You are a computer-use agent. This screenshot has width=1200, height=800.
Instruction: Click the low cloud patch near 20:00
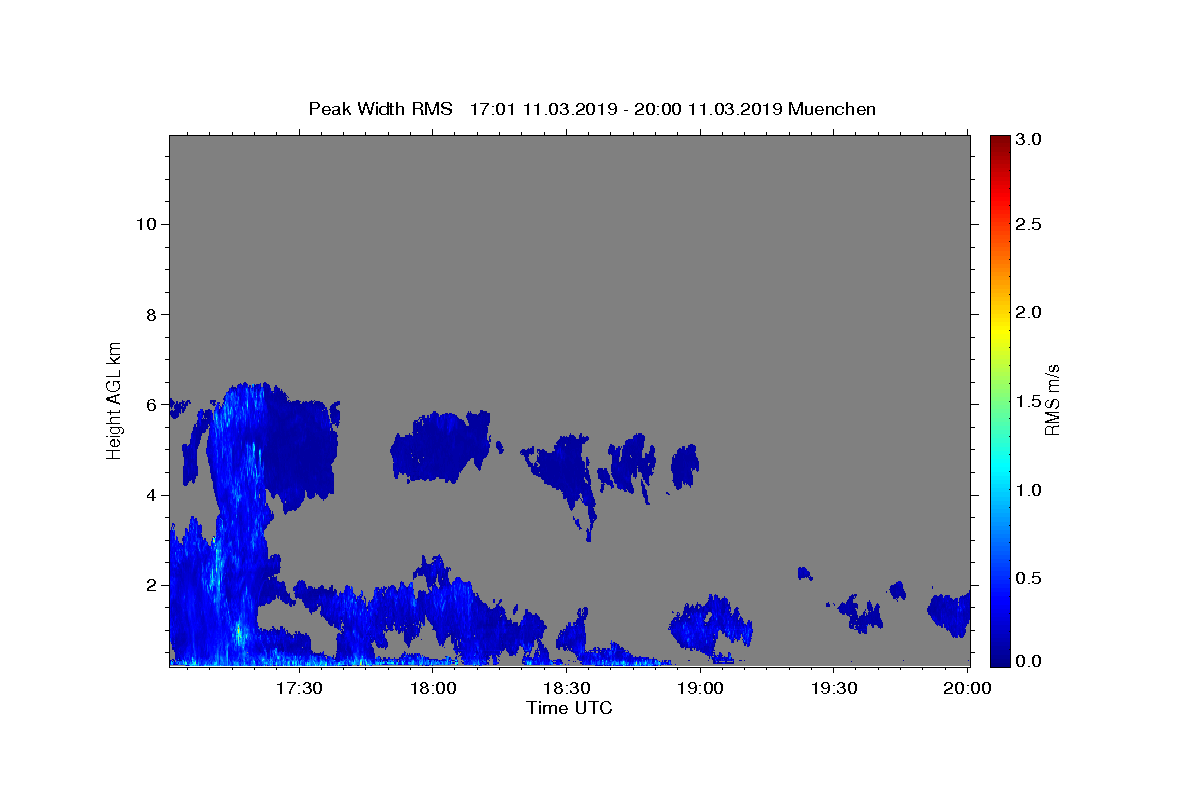[x=949, y=614]
